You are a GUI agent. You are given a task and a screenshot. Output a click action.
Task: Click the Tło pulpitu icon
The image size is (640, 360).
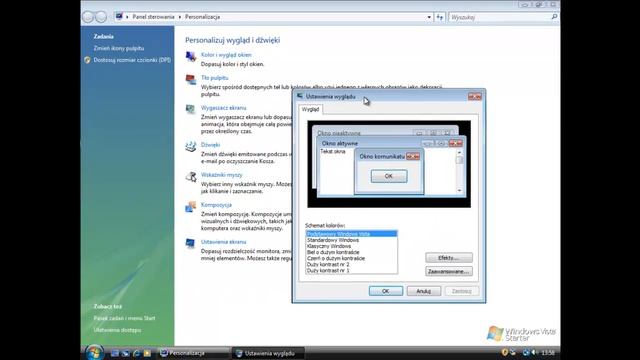tap(191, 80)
